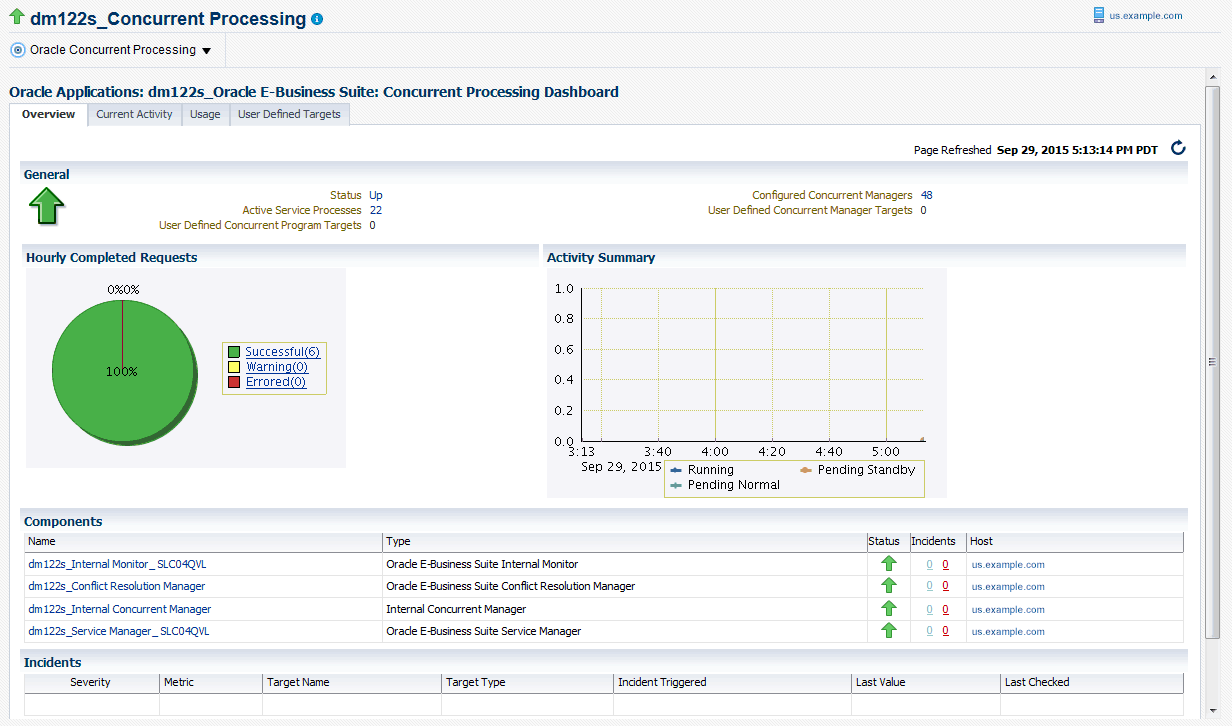The width and height of the screenshot is (1232, 726).
Task: Open the User Defined Targets tab
Action: [289, 114]
